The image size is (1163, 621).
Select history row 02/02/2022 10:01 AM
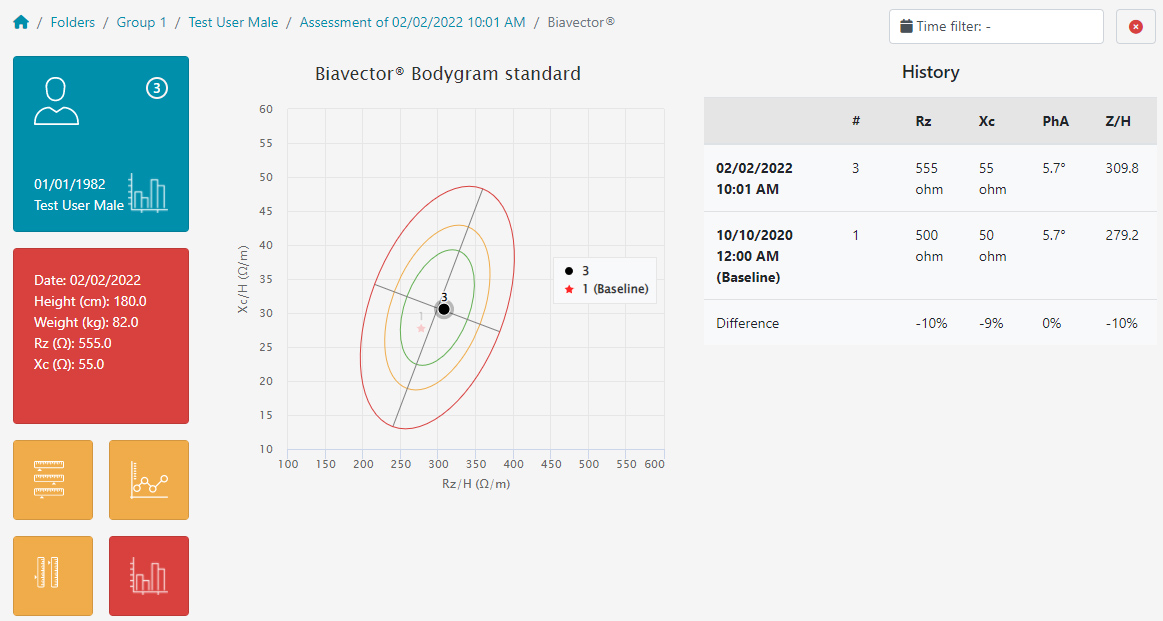pyautogui.click(x=930, y=179)
